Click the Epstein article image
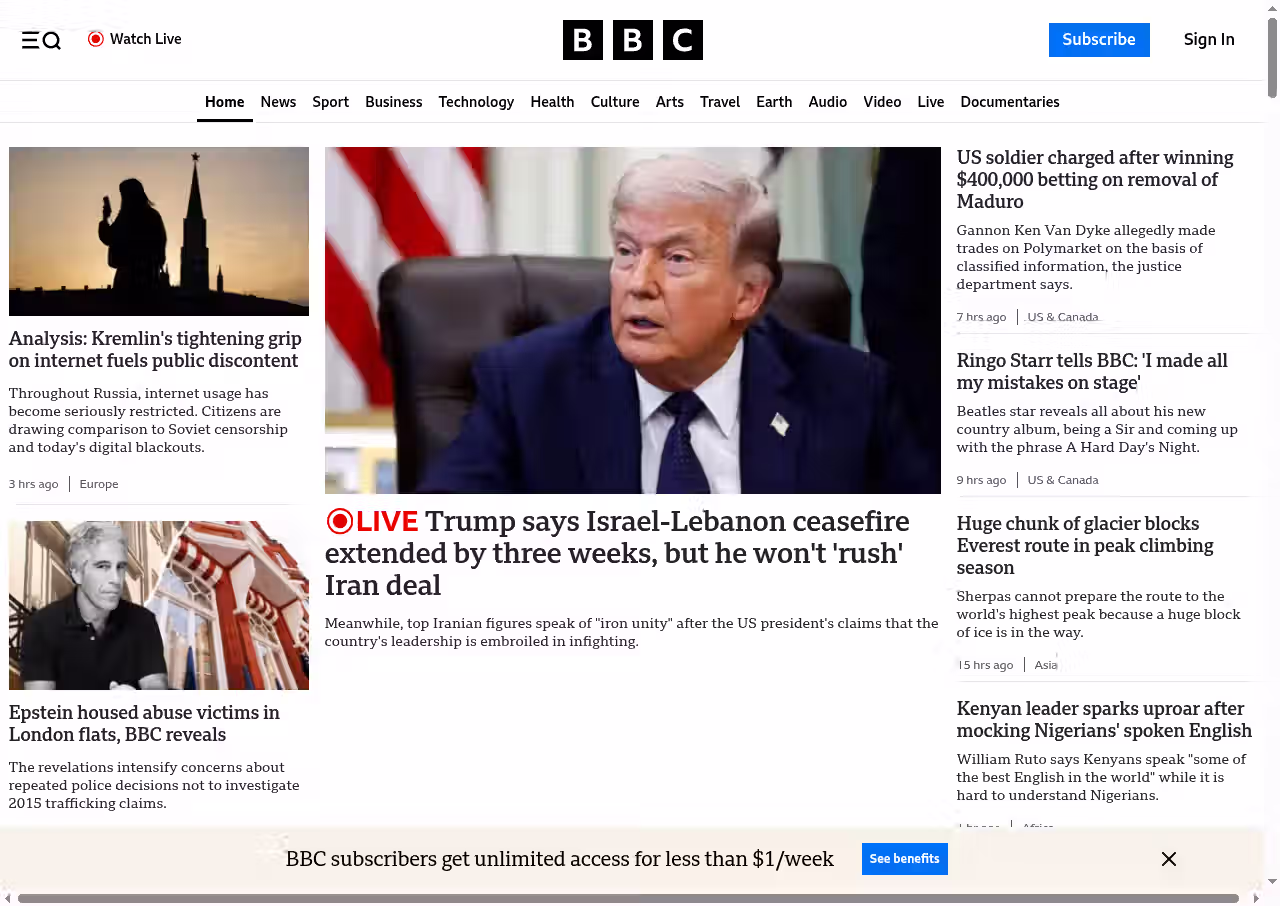 (x=159, y=605)
